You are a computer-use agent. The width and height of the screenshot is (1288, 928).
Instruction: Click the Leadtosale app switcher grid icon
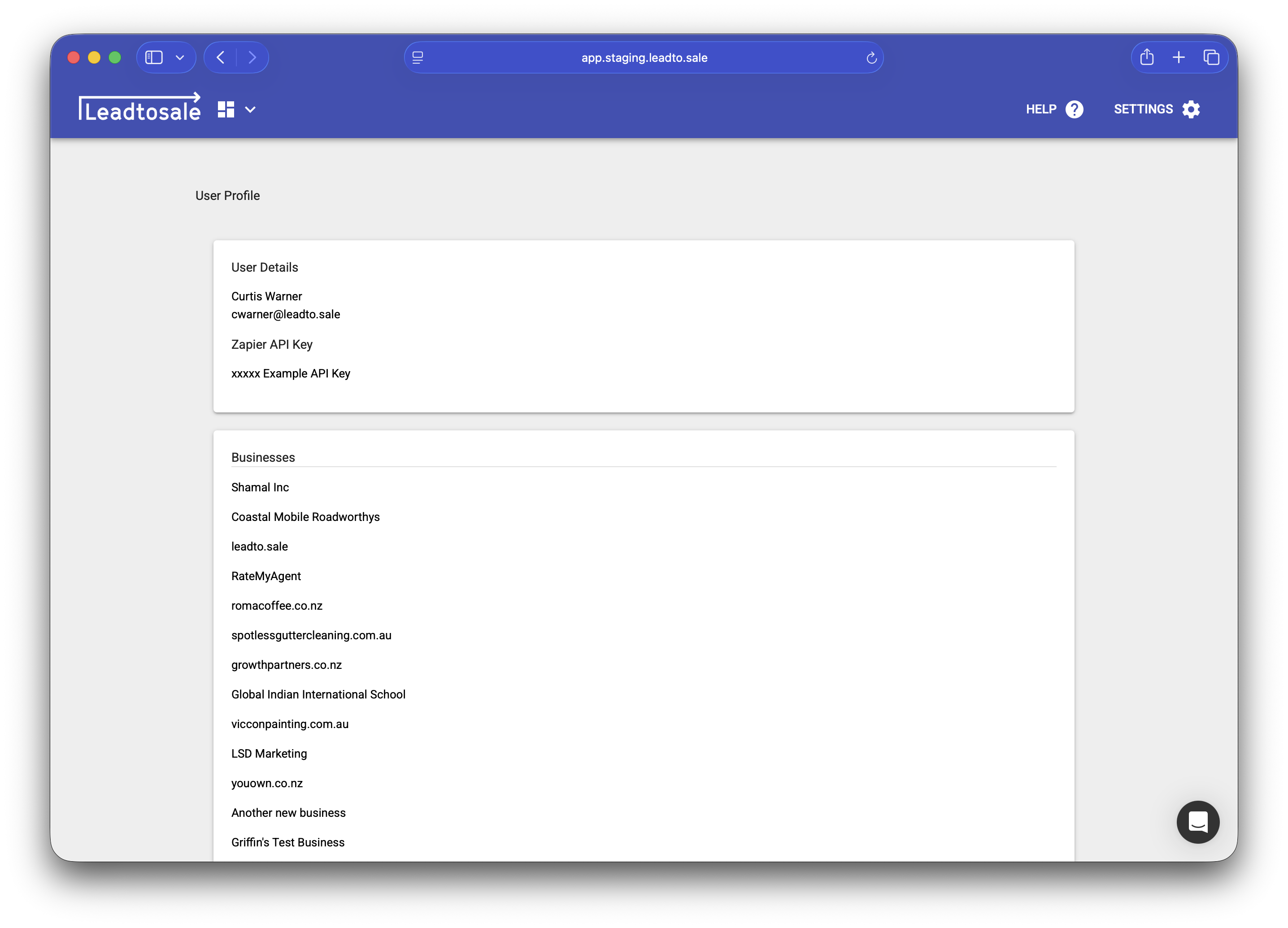[226, 109]
